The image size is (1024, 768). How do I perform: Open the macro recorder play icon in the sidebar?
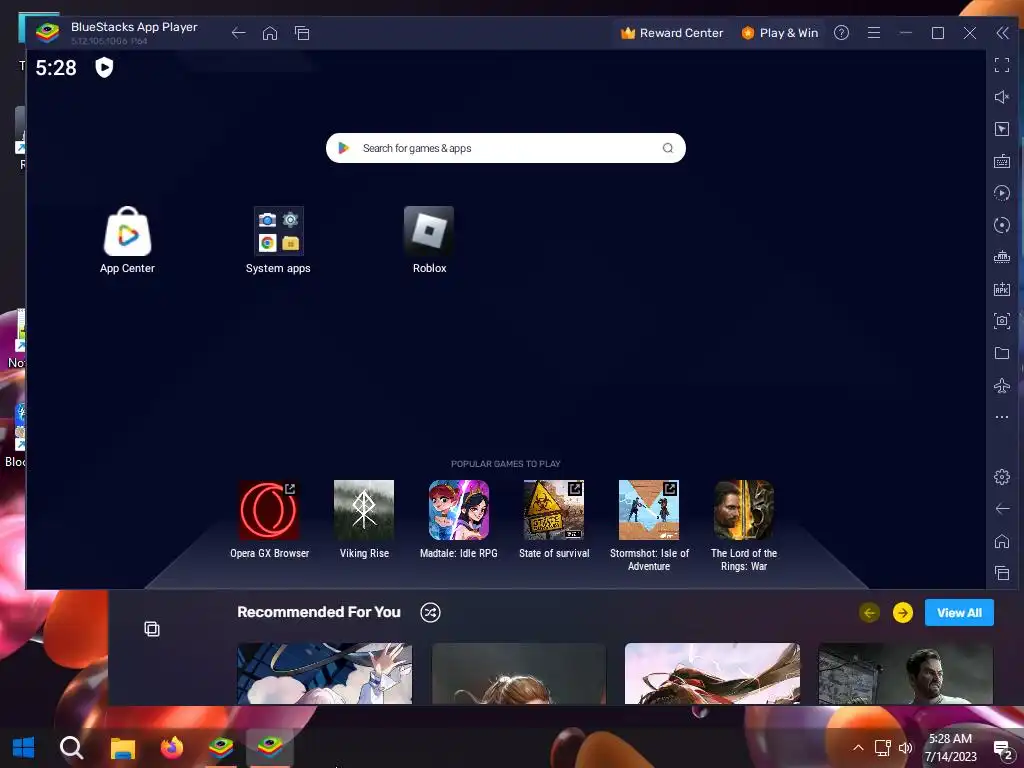pyautogui.click(x=1002, y=193)
